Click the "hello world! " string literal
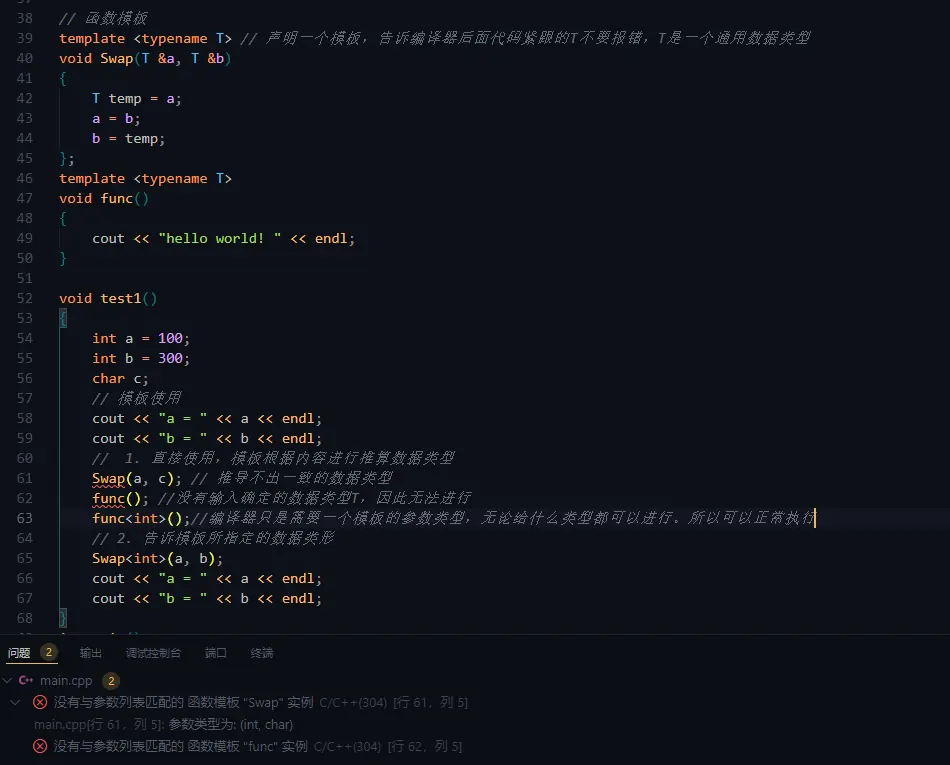 [x=220, y=239]
